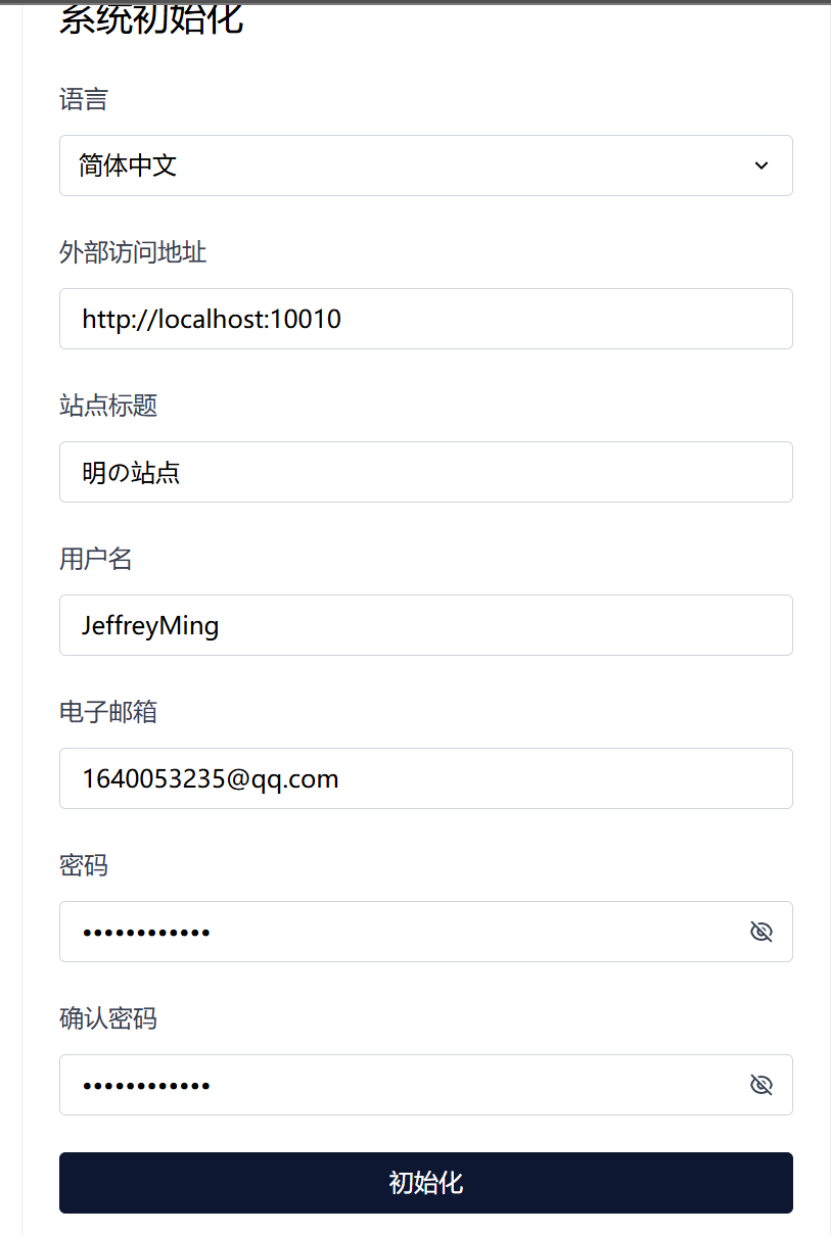The image size is (831, 1235).
Task: Click the 系统初始化 page heading
Action: point(151,20)
